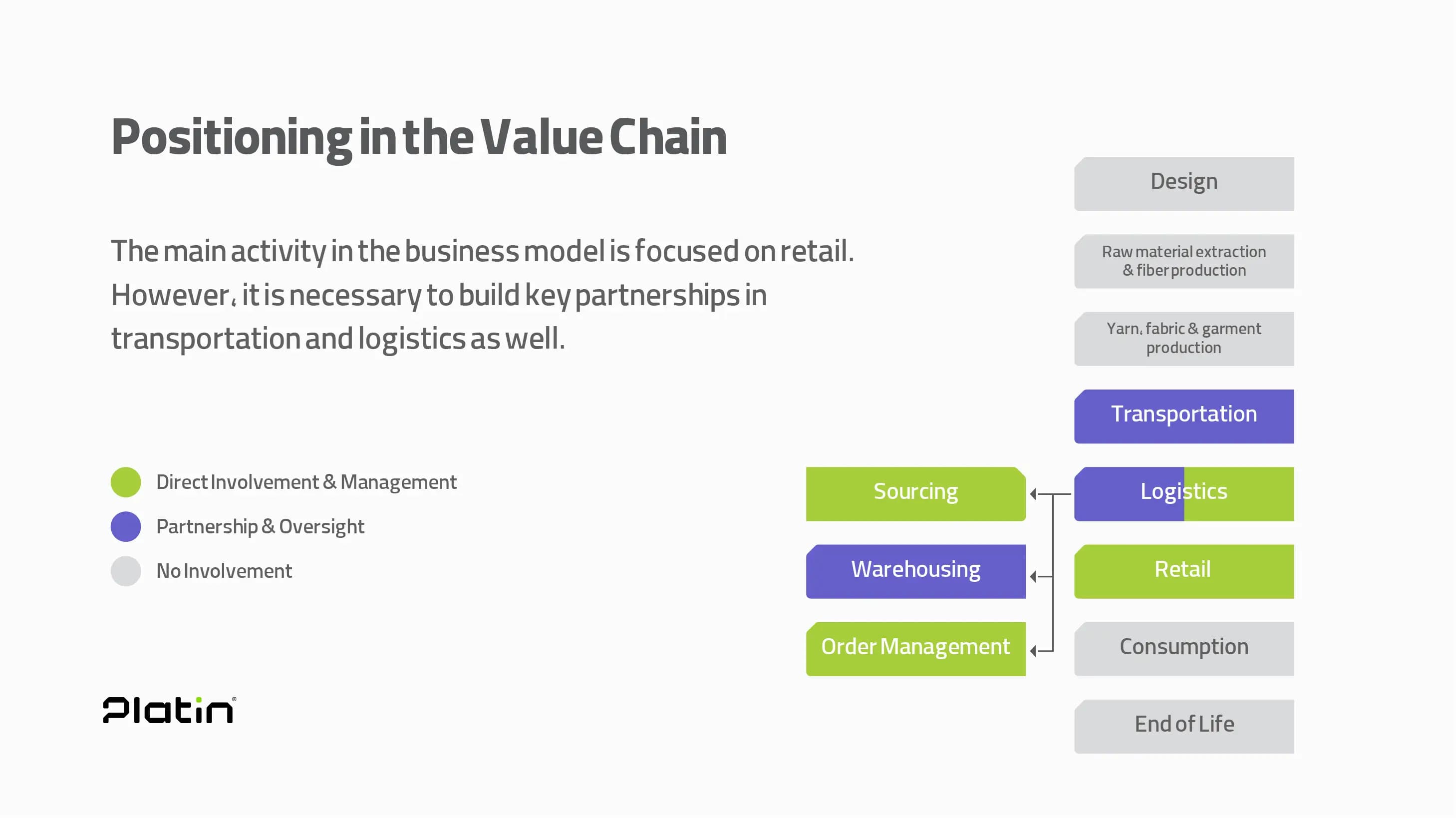Select the Raw material extraction box

(1183, 261)
